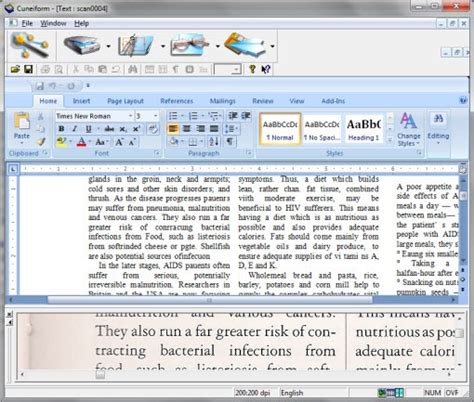Click Increase Indent icon
The height and width of the screenshot is (402, 474).
246,116
